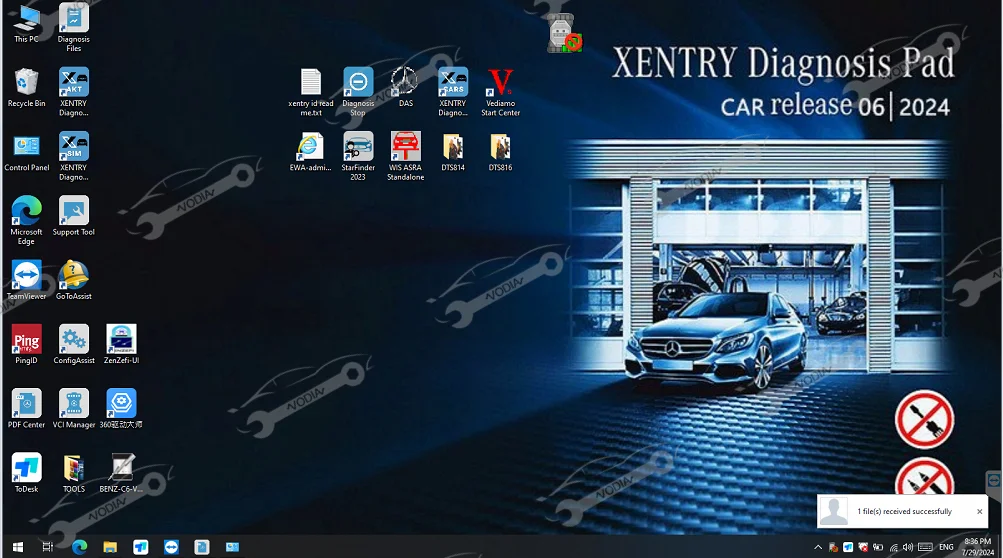Select the BENZ-C6-V... desktop file
Screen dimensions: 1003x558
tap(121, 473)
